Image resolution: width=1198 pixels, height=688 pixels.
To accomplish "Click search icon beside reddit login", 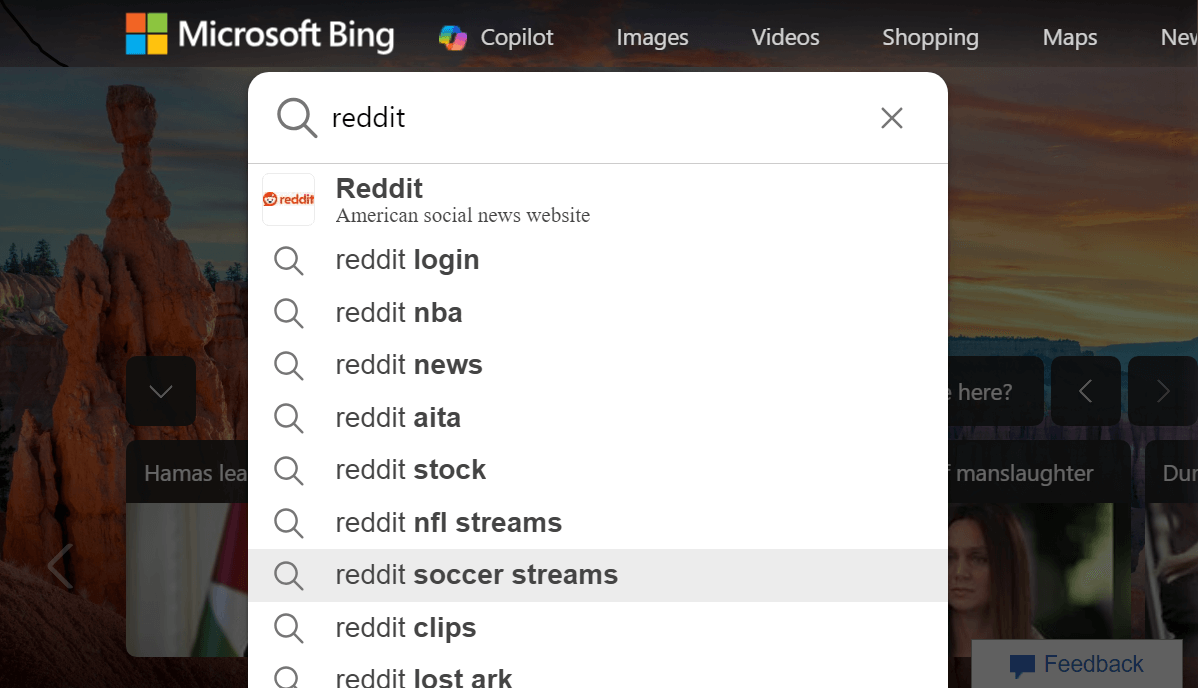I will click(x=289, y=261).
